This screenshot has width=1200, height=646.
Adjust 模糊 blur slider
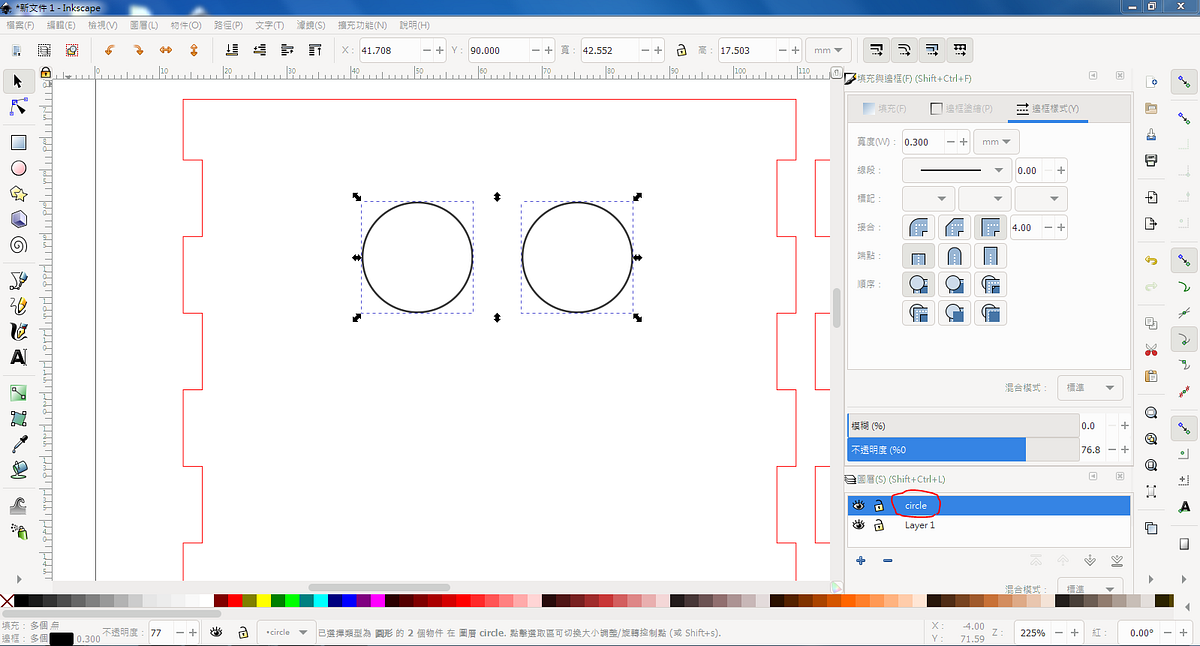point(963,425)
